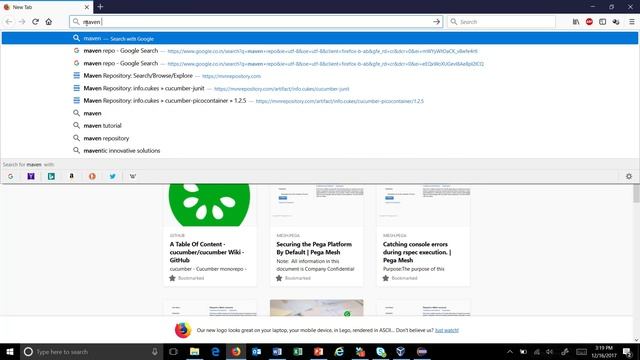This screenshot has width=640, height=360.
Task: Open Task View from the taskbar
Action: tap(173, 351)
